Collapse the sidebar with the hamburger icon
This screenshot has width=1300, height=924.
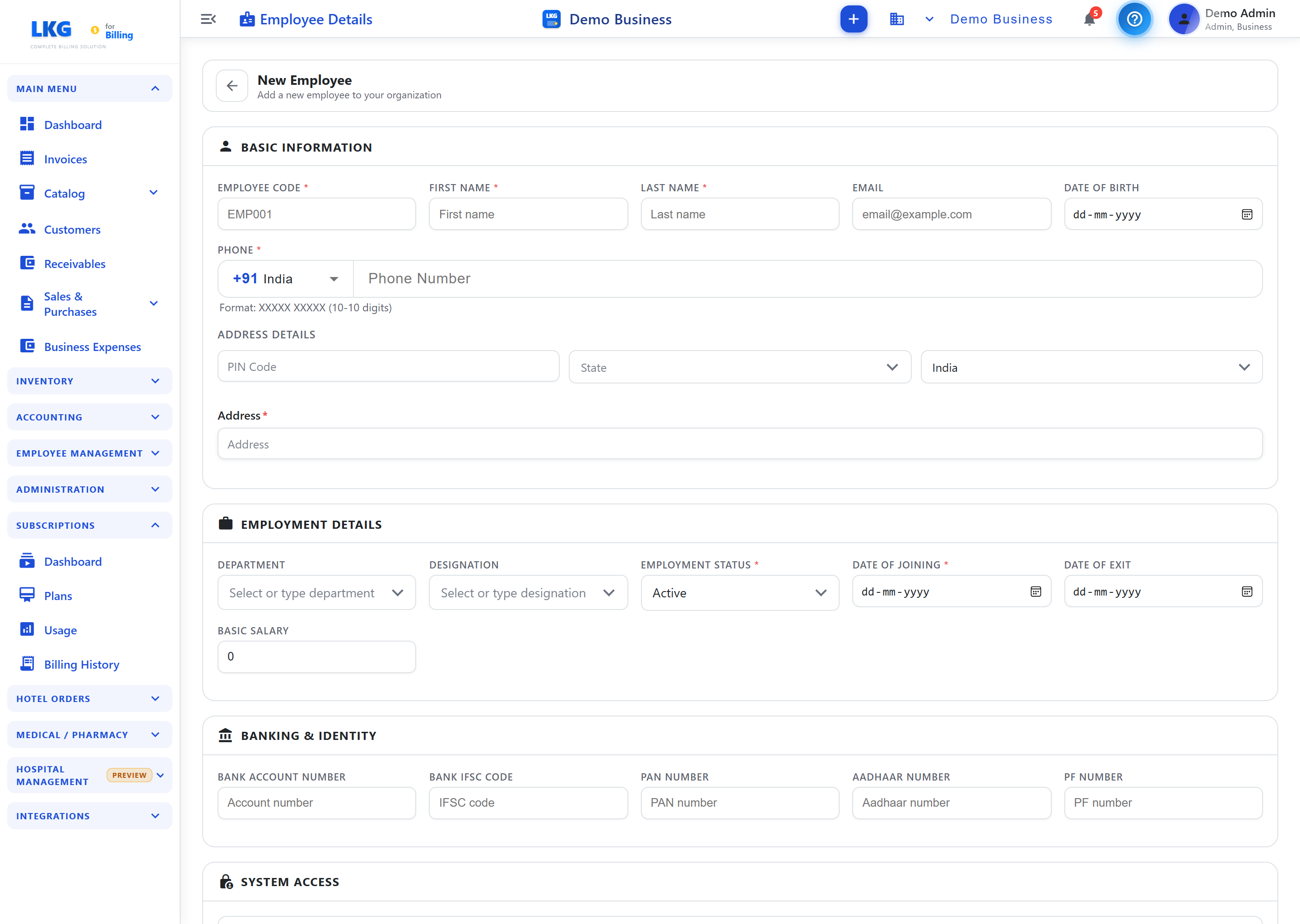point(209,19)
